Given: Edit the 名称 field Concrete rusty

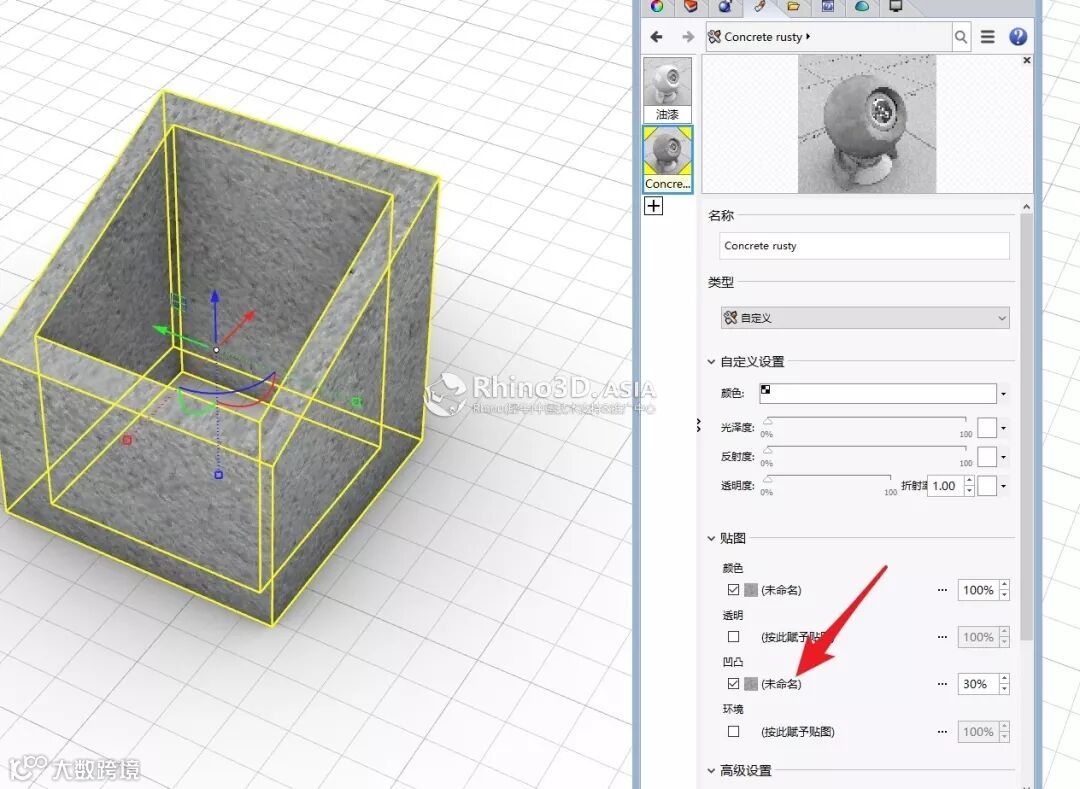Looking at the screenshot, I should click(864, 246).
